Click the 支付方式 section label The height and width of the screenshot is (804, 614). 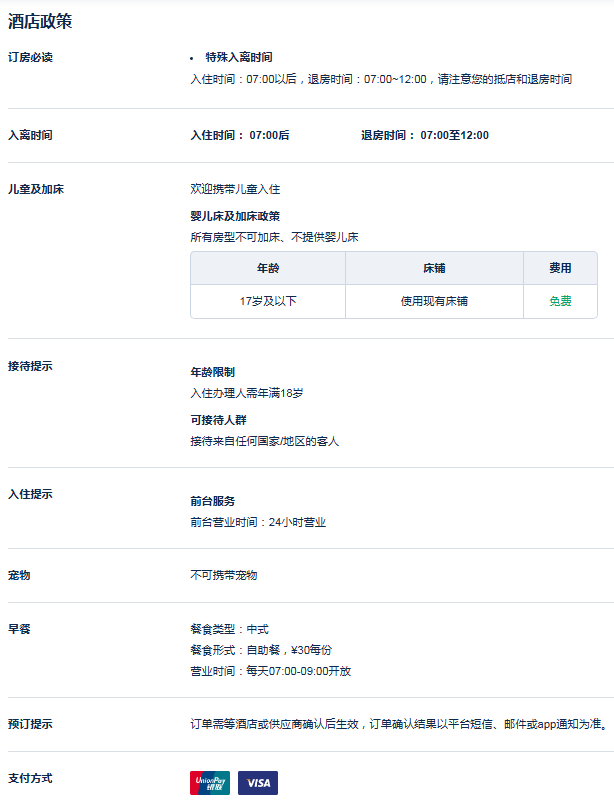coord(30,778)
